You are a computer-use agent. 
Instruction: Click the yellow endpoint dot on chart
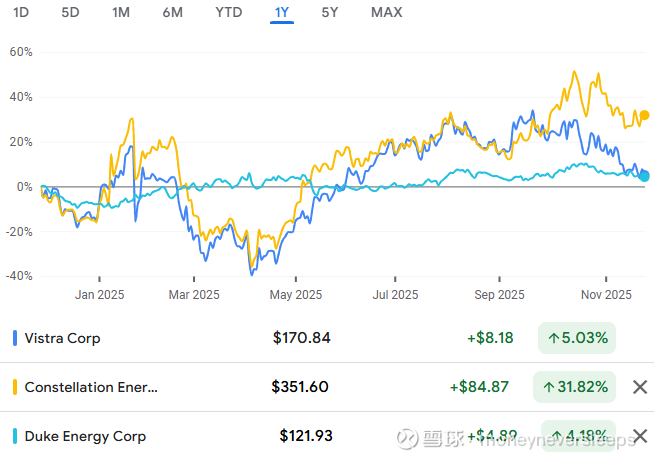click(x=644, y=116)
